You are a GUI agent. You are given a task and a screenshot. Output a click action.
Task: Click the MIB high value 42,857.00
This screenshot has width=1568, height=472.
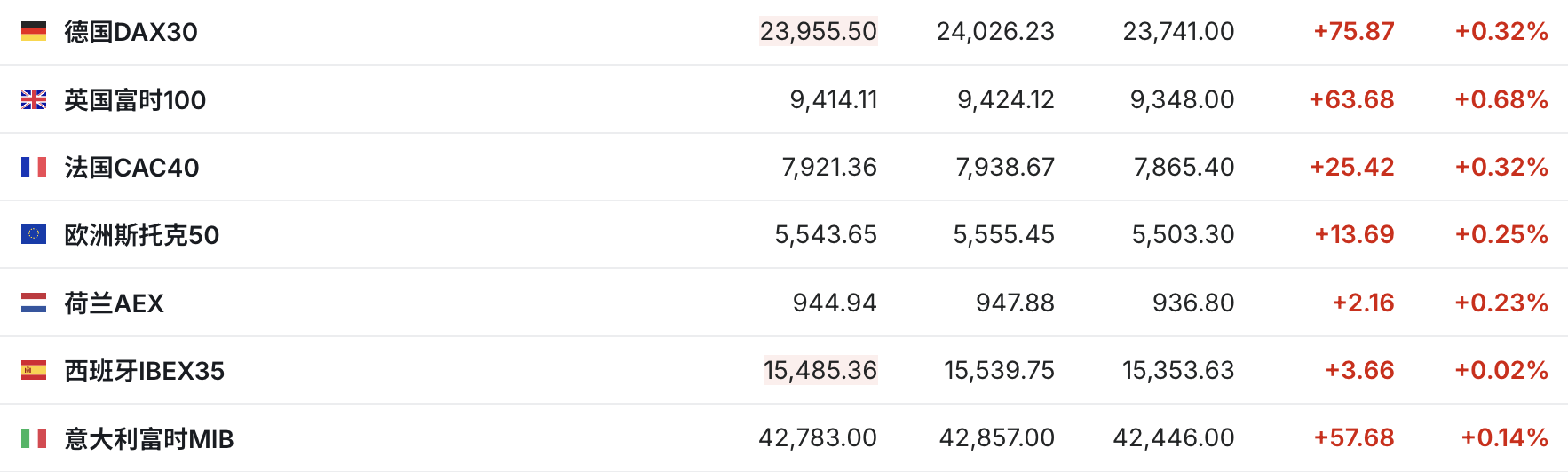pyautogui.click(x=996, y=437)
